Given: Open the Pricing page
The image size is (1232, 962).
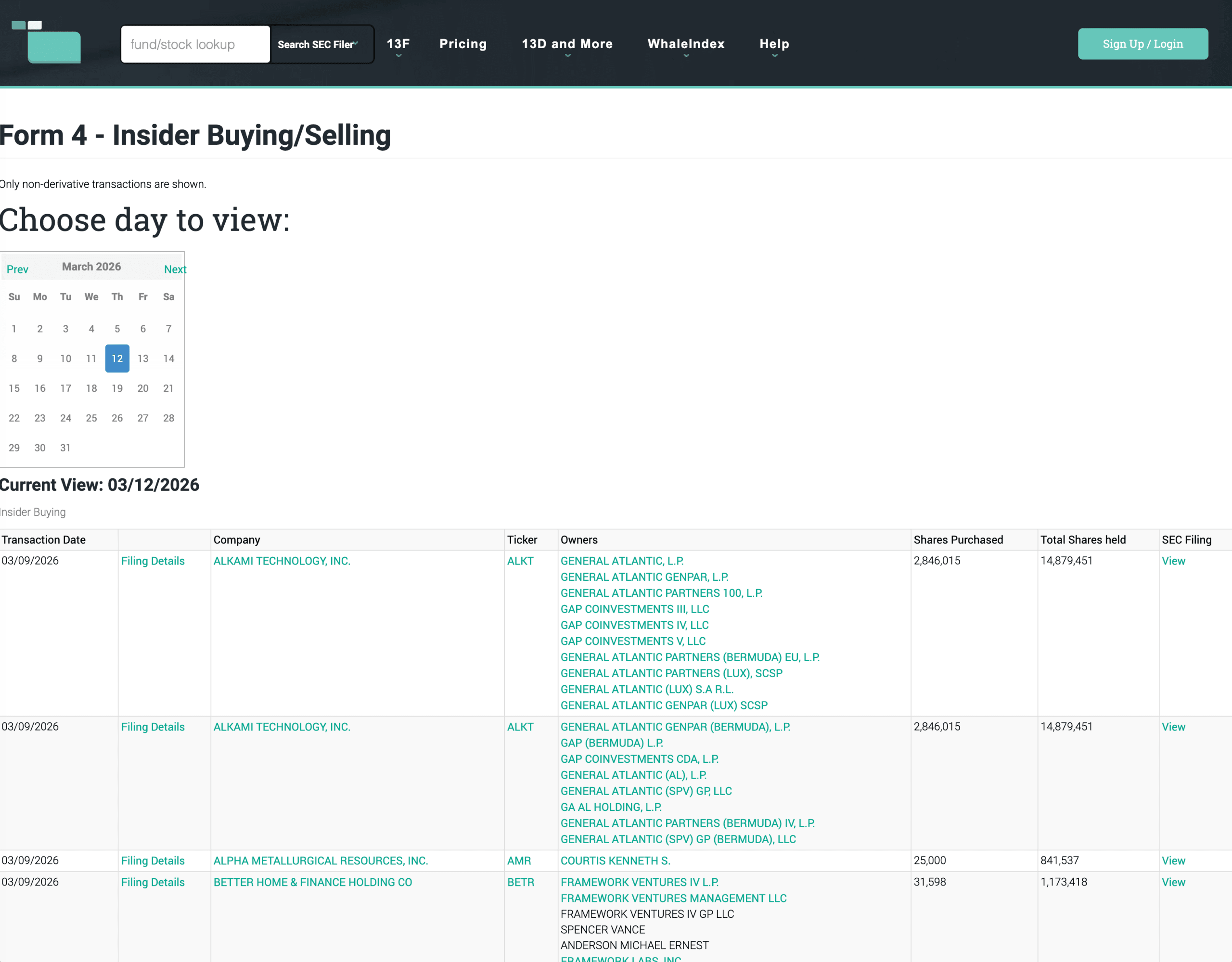Looking at the screenshot, I should (462, 44).
